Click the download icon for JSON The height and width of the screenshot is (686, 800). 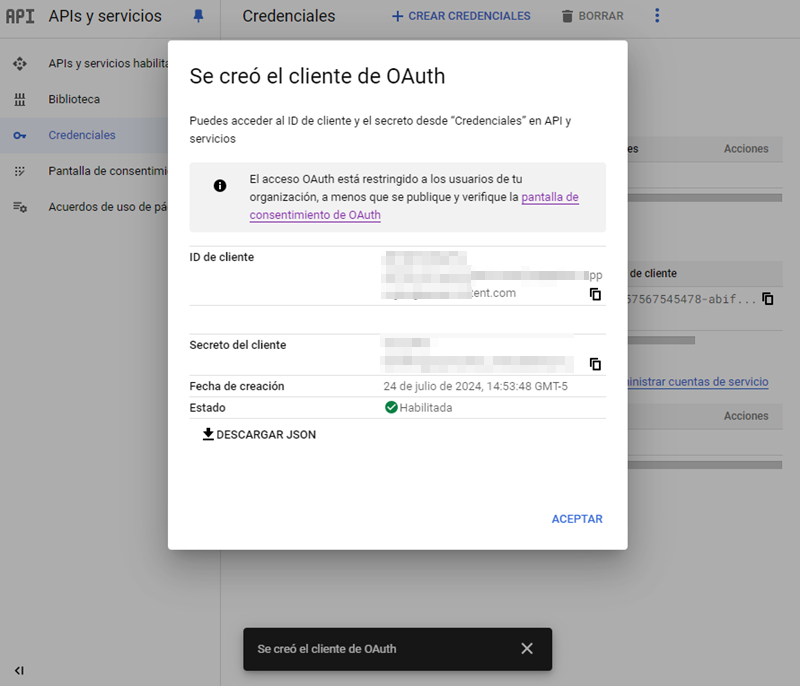point(208,434)
